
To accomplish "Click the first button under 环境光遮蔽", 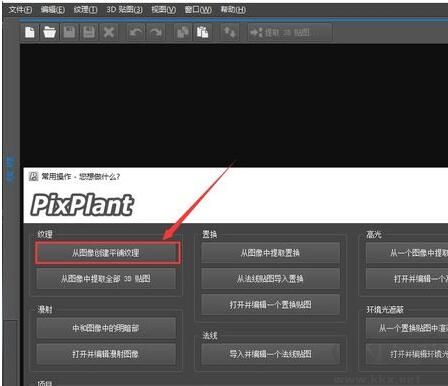I will tap(407, 328).
